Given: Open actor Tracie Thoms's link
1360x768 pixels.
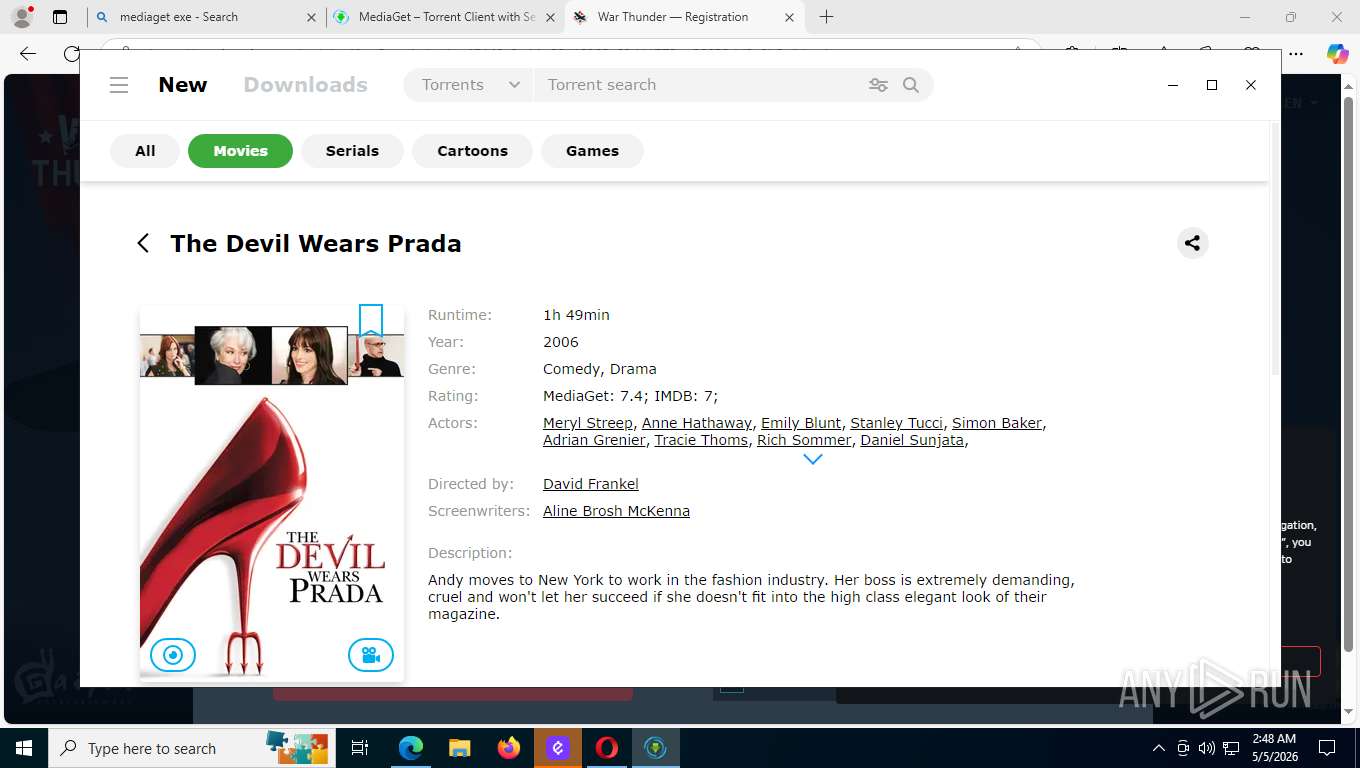Looking at the screenshot, I should tap(701, 440).
